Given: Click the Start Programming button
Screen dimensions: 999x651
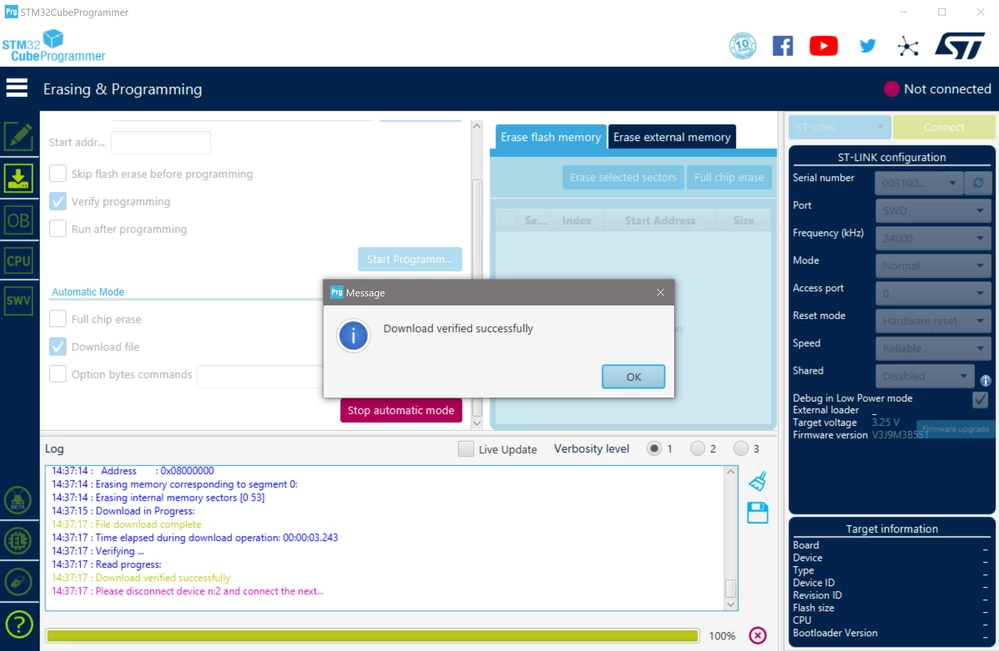Looking at the screenshot, I should (x=410, y=259).
